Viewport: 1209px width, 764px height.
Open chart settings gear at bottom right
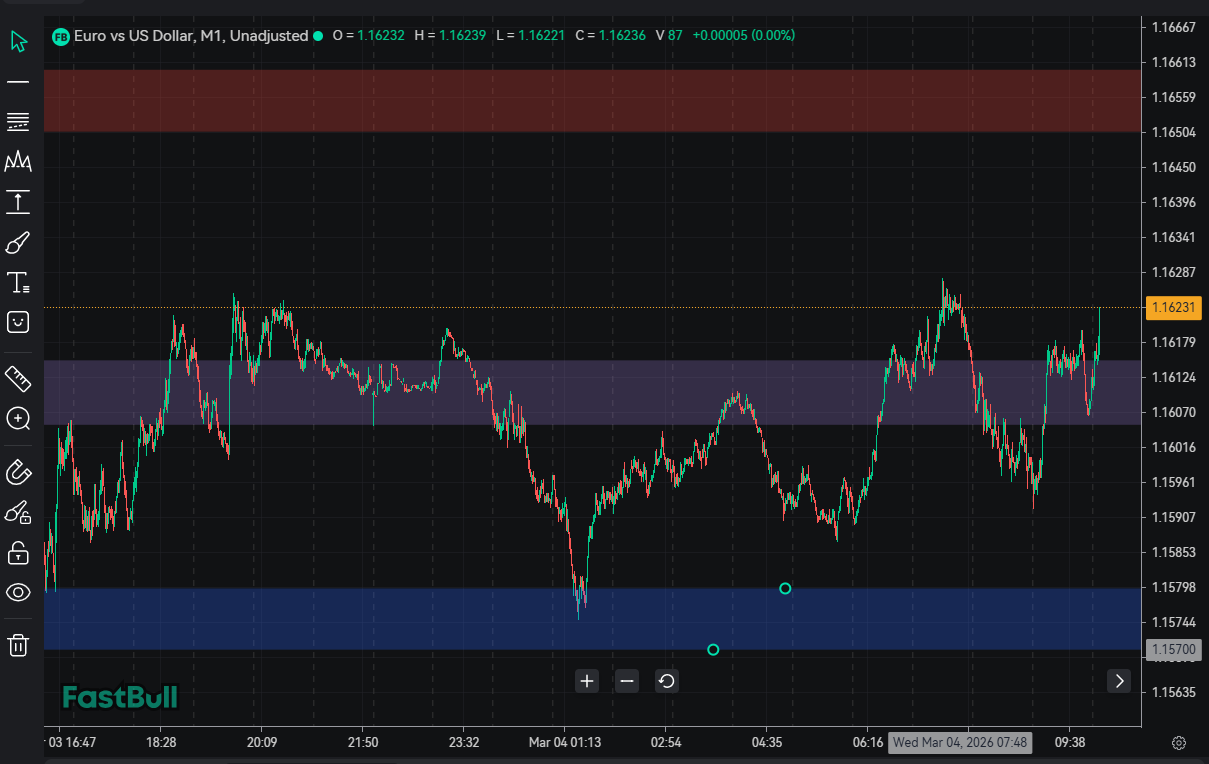click(x=1179, y=743)
